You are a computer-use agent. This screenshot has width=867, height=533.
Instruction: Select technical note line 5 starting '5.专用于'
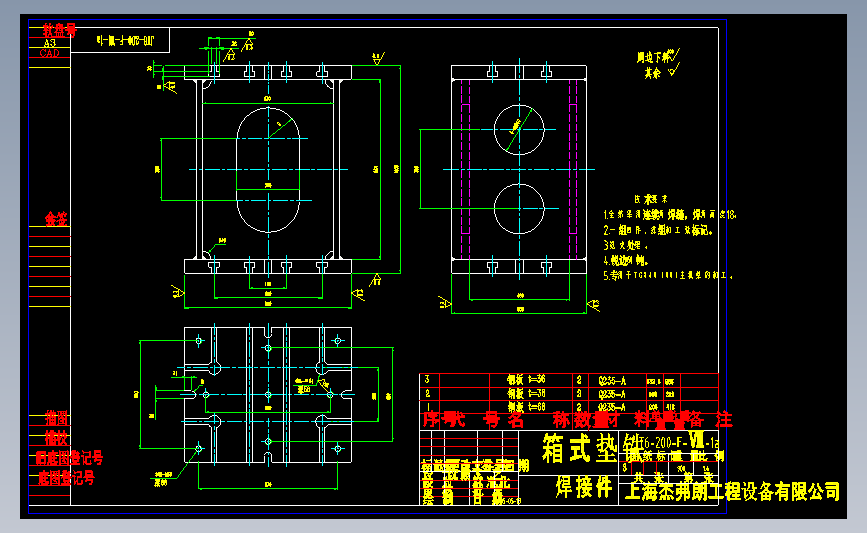(668, 275)
